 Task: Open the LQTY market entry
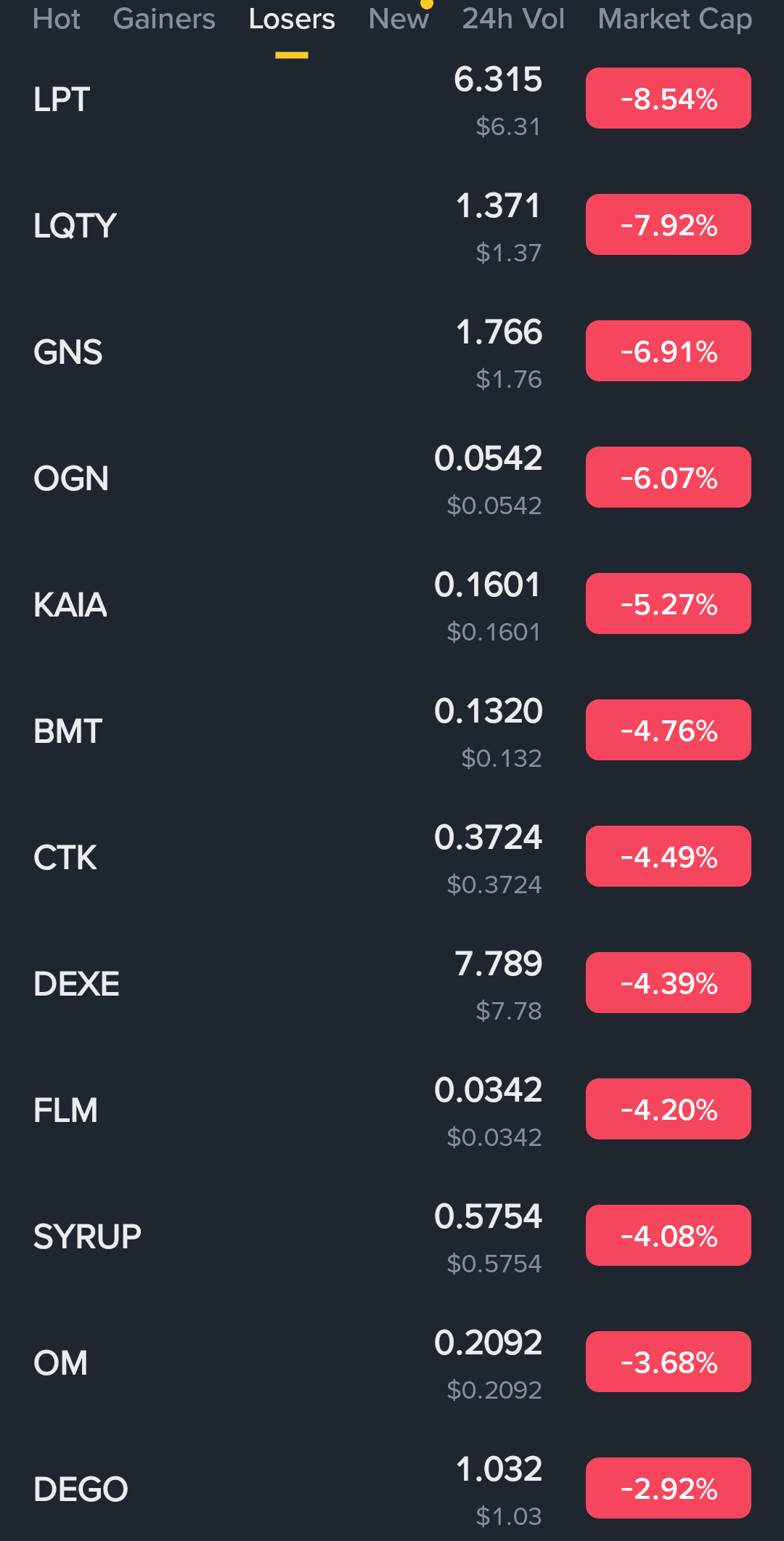pos(392,225)
